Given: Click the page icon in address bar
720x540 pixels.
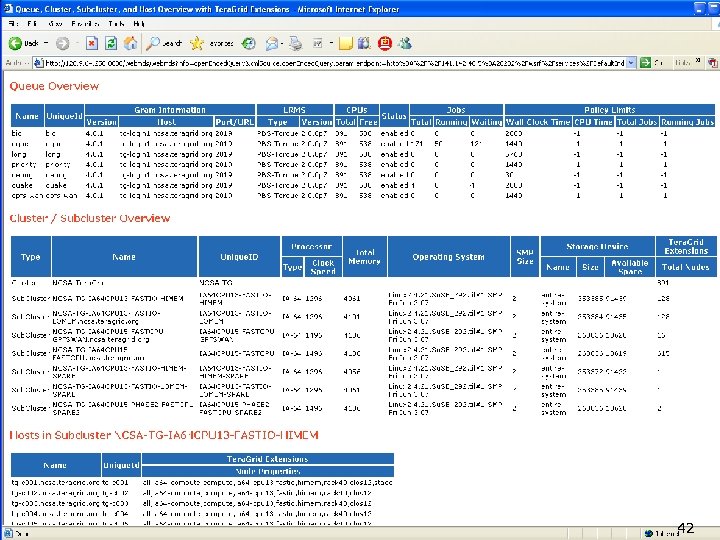Looking at the screenshot, I should coord(39,63).
